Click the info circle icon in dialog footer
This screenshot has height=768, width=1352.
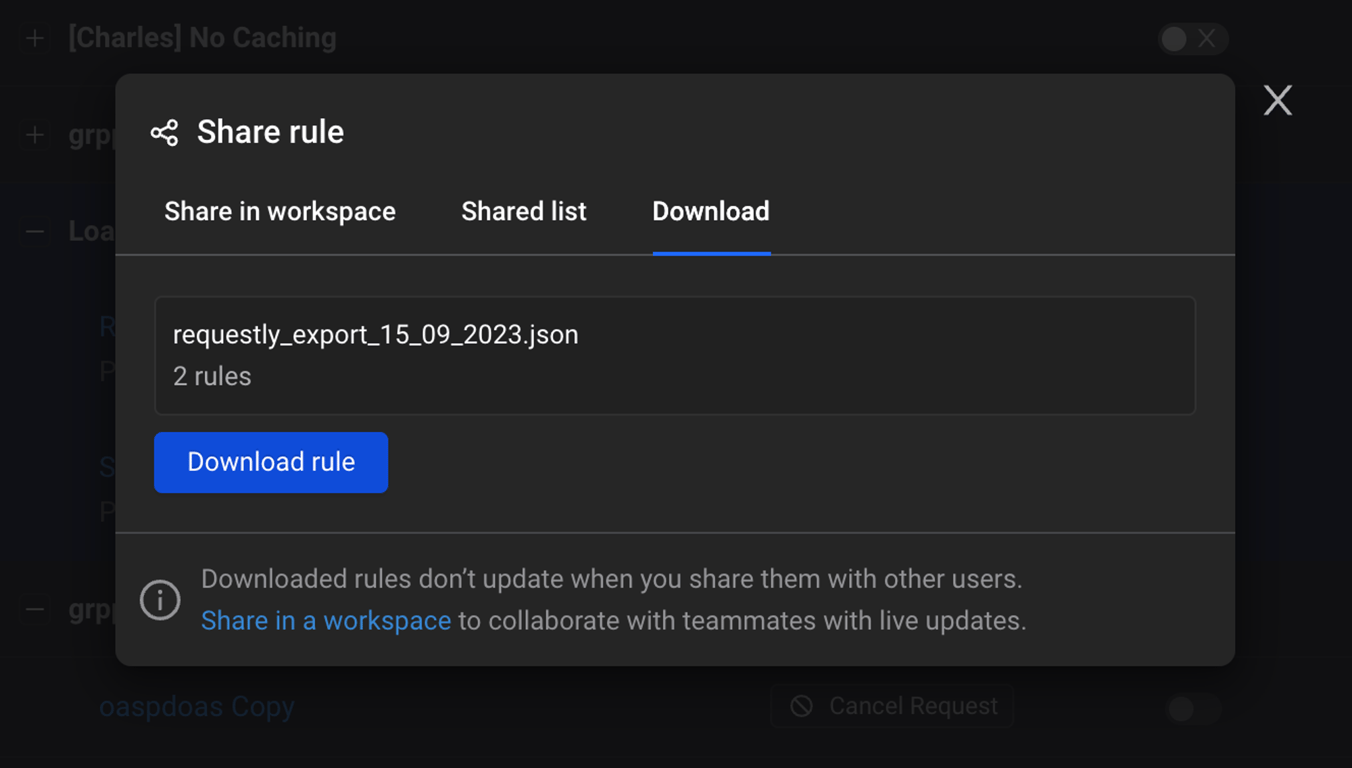tap(160, 600)
